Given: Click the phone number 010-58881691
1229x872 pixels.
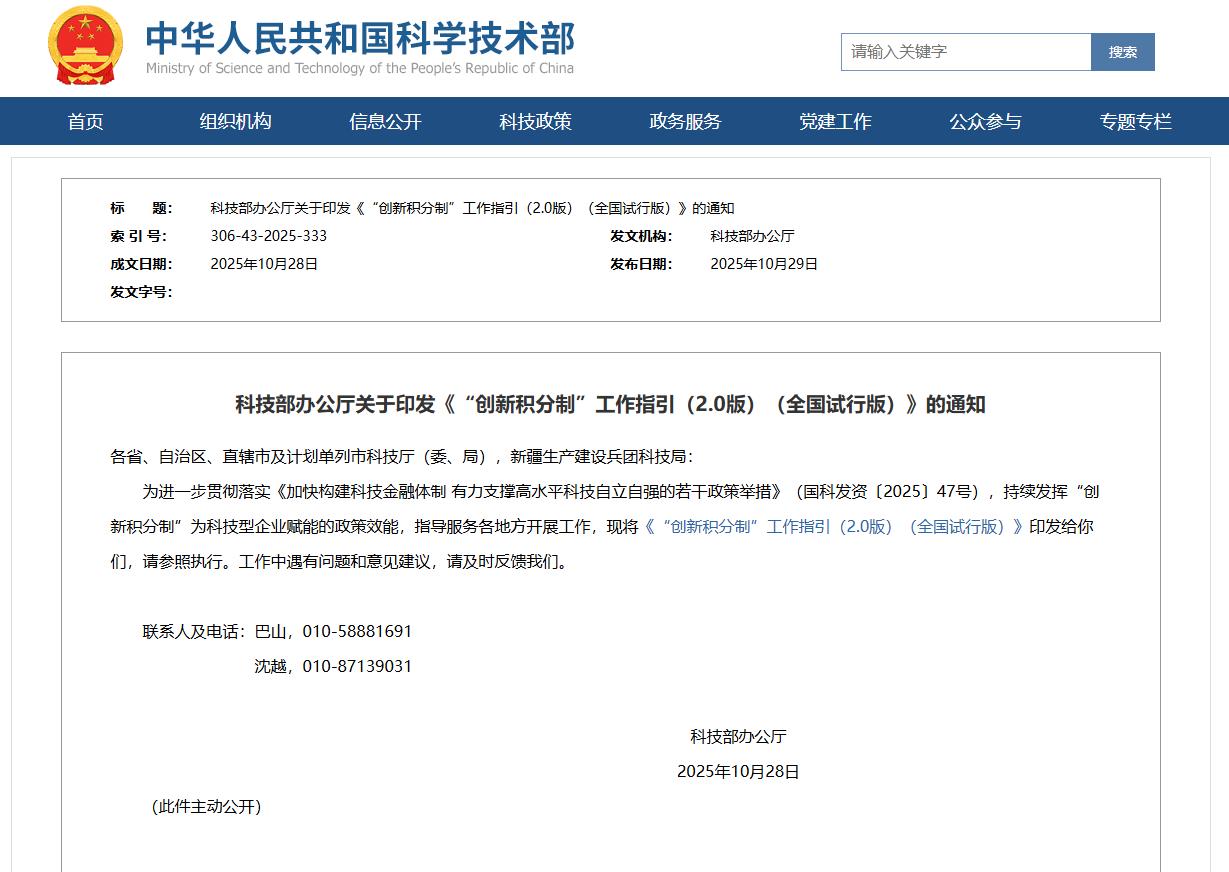Looking at the screenshot, I should pos(357,632).
